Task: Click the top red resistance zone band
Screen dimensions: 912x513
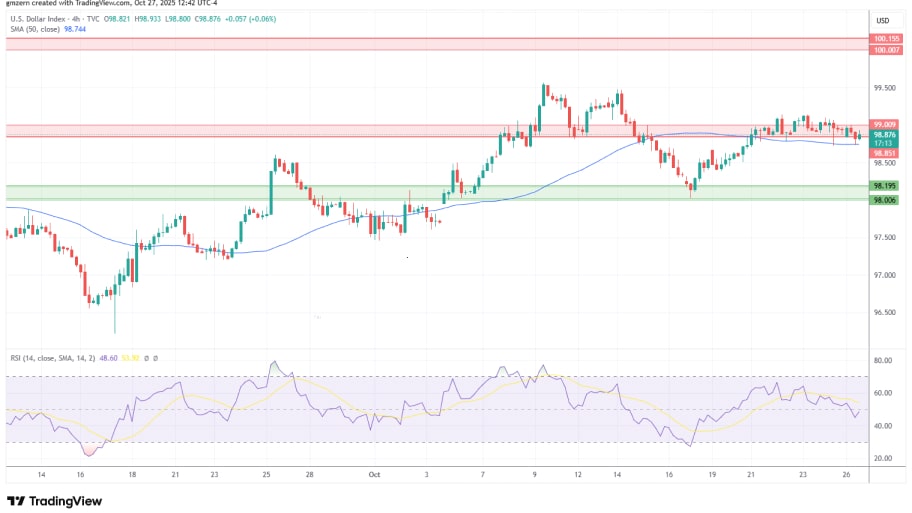Action: coord(400,43)
